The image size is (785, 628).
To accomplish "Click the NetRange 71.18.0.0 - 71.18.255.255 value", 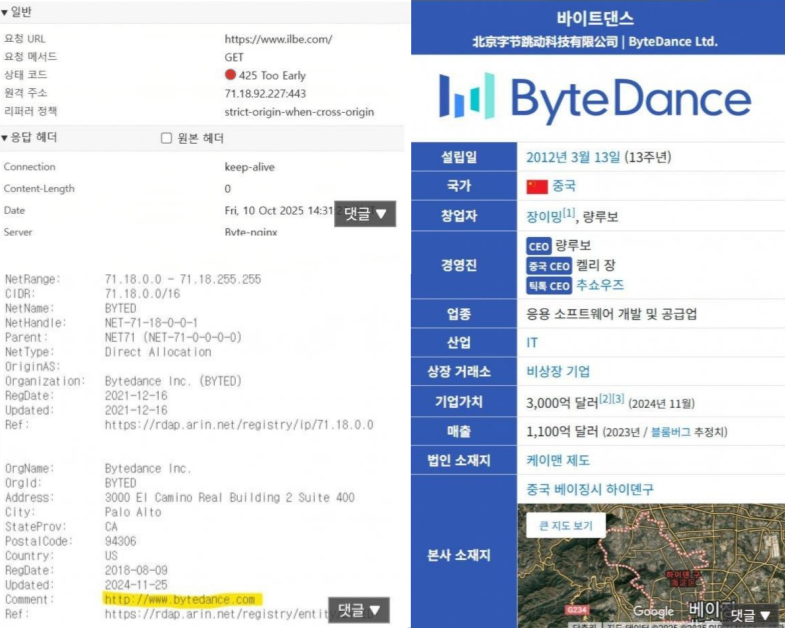I will coord(183,279).
